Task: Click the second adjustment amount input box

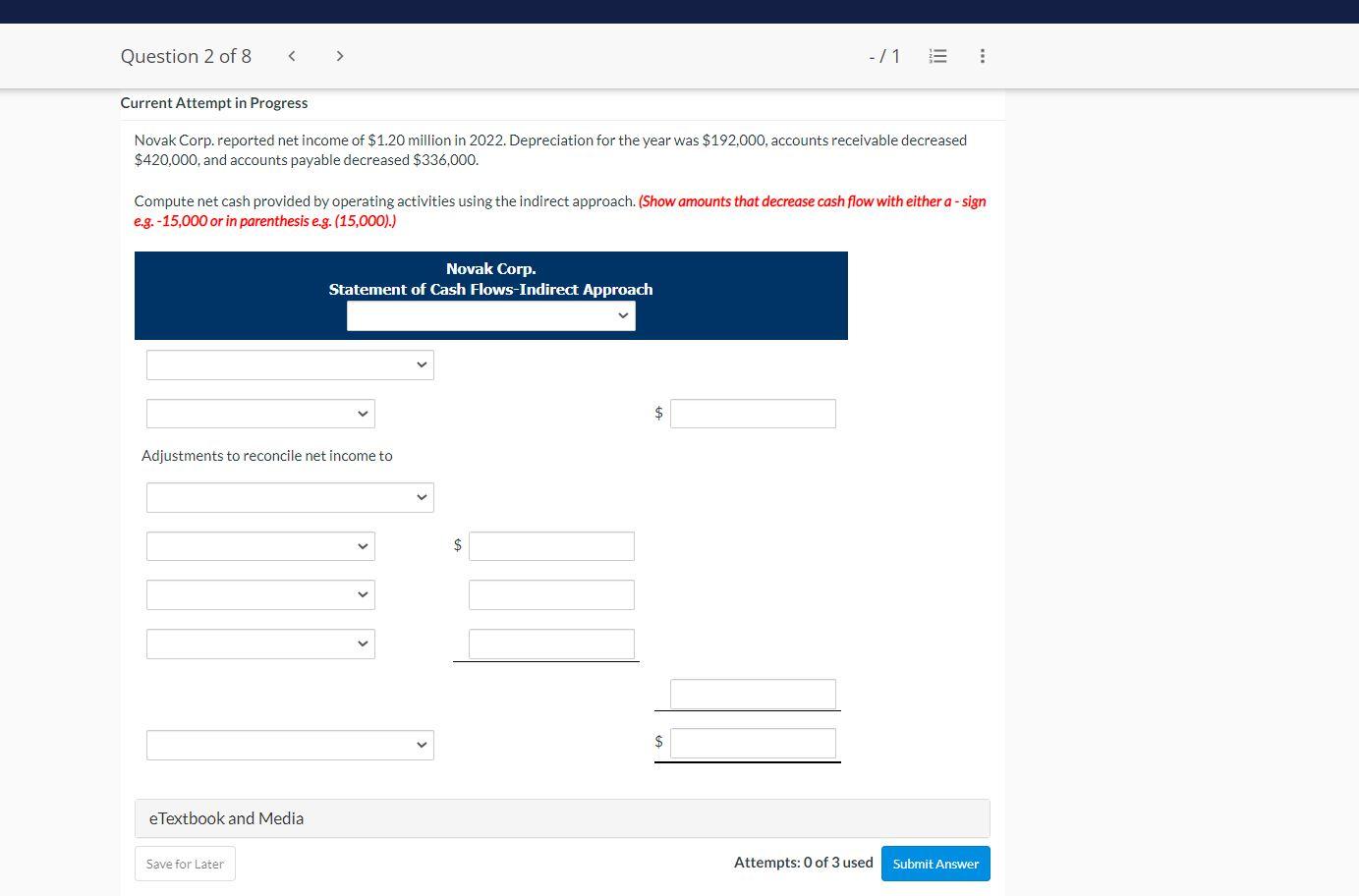Action: coord(551,594)
